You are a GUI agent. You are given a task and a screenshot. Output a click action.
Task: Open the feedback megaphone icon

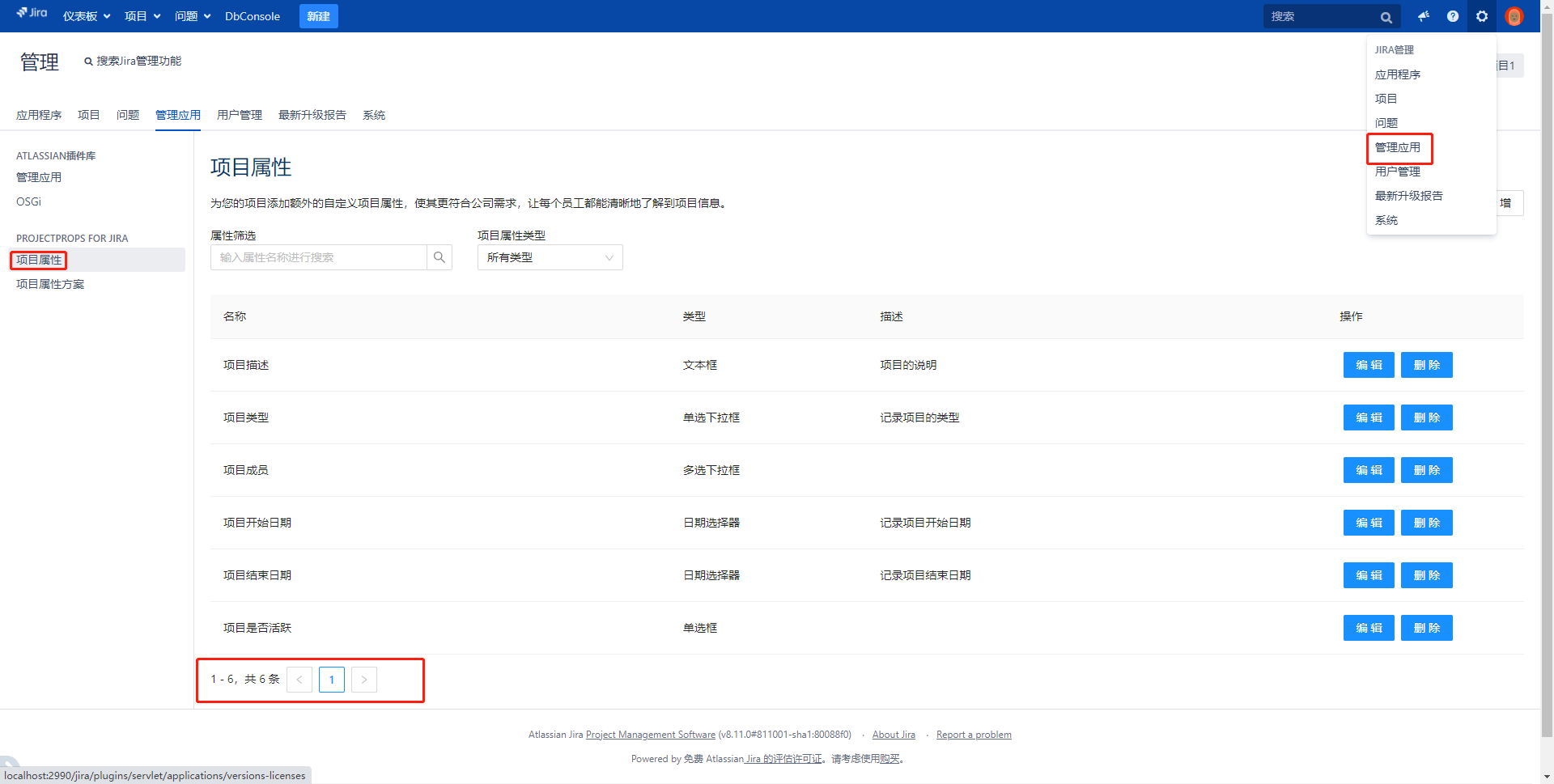coord(1424,16)
